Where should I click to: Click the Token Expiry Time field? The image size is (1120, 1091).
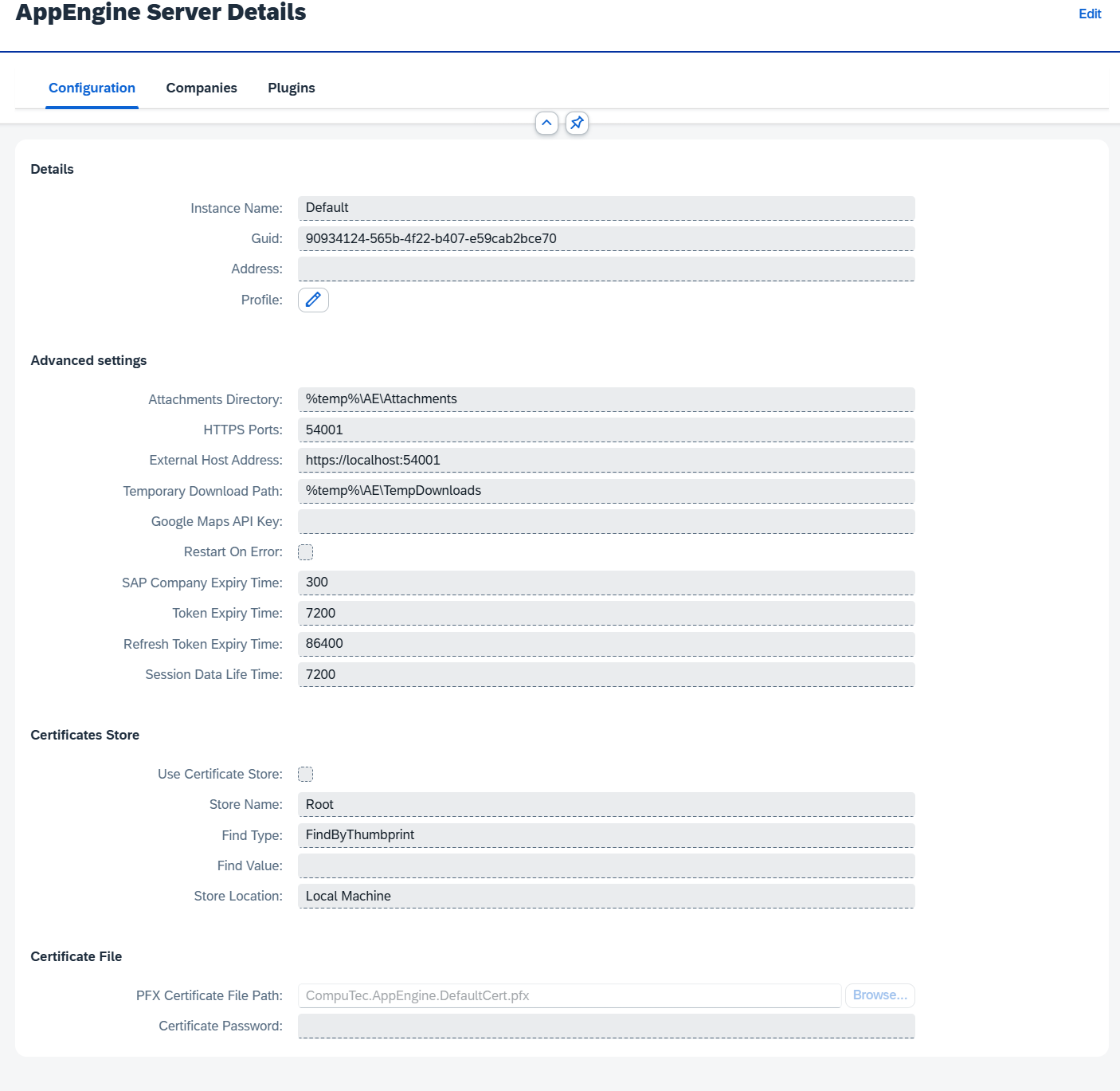[x=605, y=613]
